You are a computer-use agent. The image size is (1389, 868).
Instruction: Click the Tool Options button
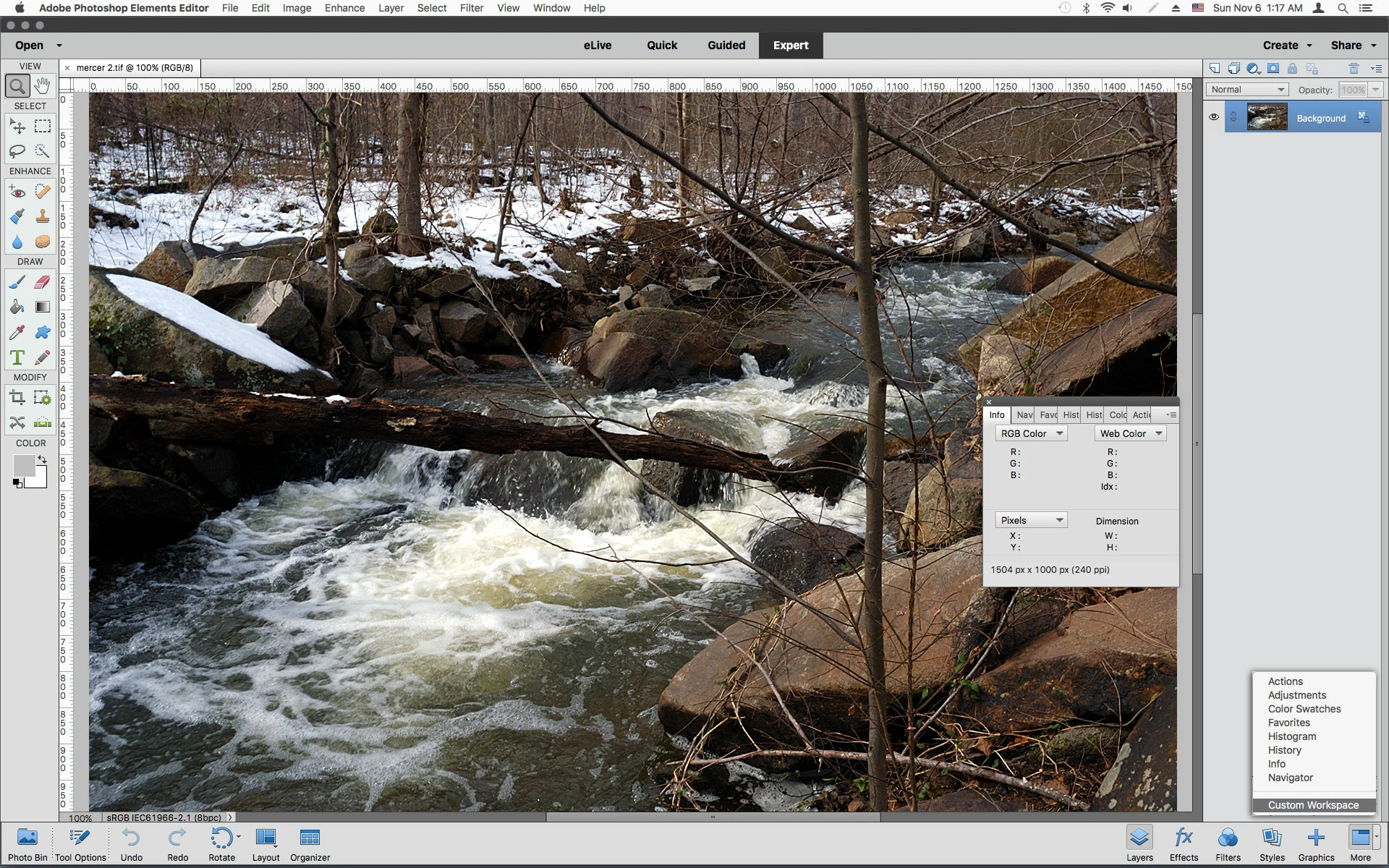tap(80, 844)
